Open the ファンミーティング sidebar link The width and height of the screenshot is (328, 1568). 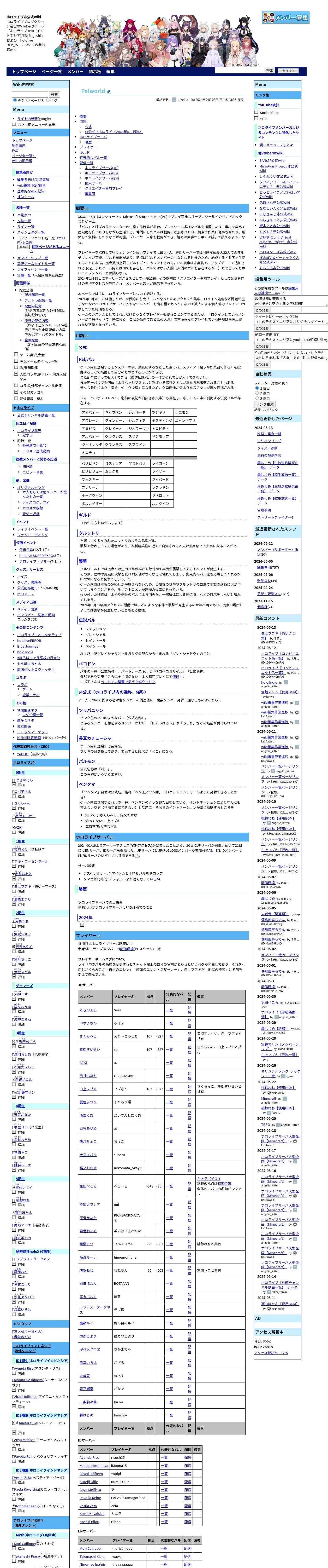pos(32,535)
